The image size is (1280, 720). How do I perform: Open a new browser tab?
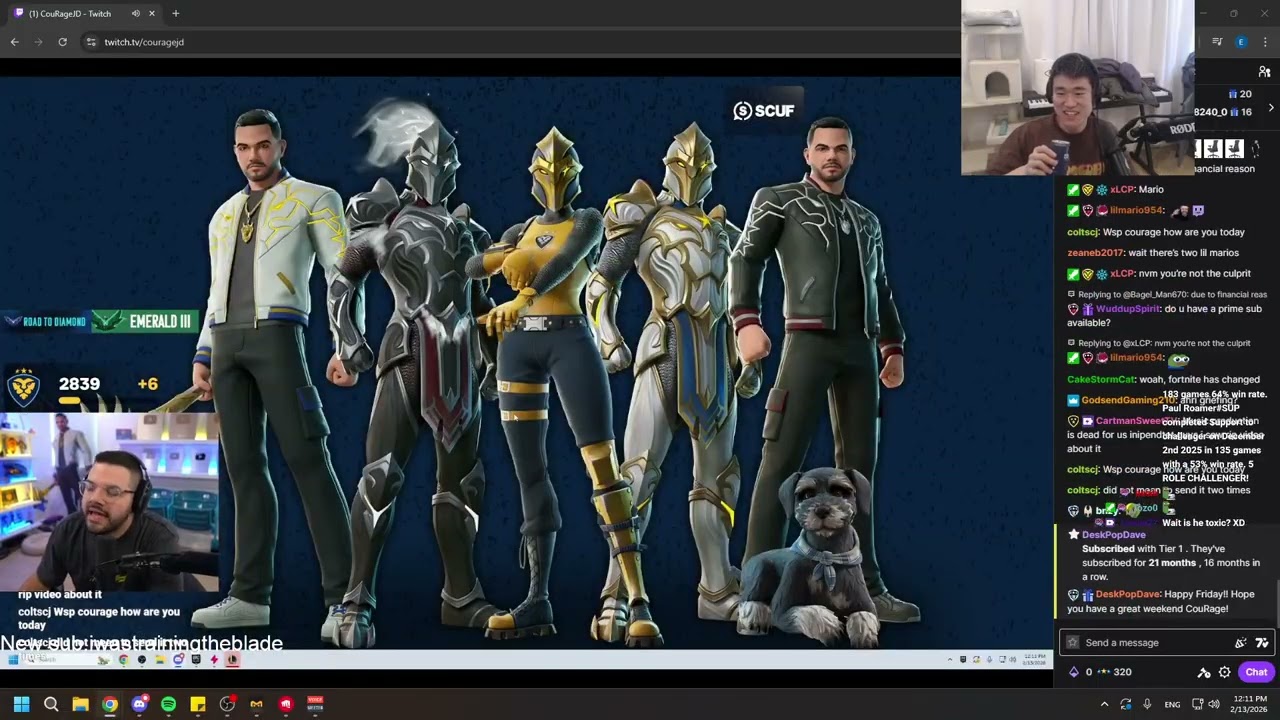(175, 14)
